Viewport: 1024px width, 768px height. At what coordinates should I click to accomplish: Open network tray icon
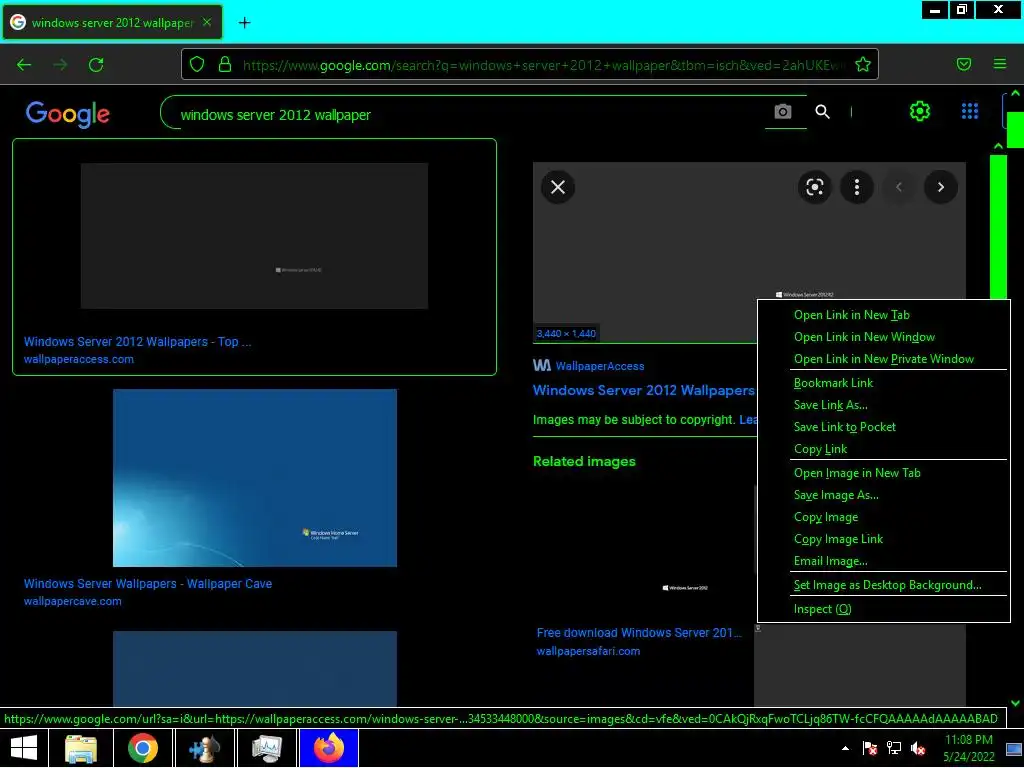coord(893,748)
